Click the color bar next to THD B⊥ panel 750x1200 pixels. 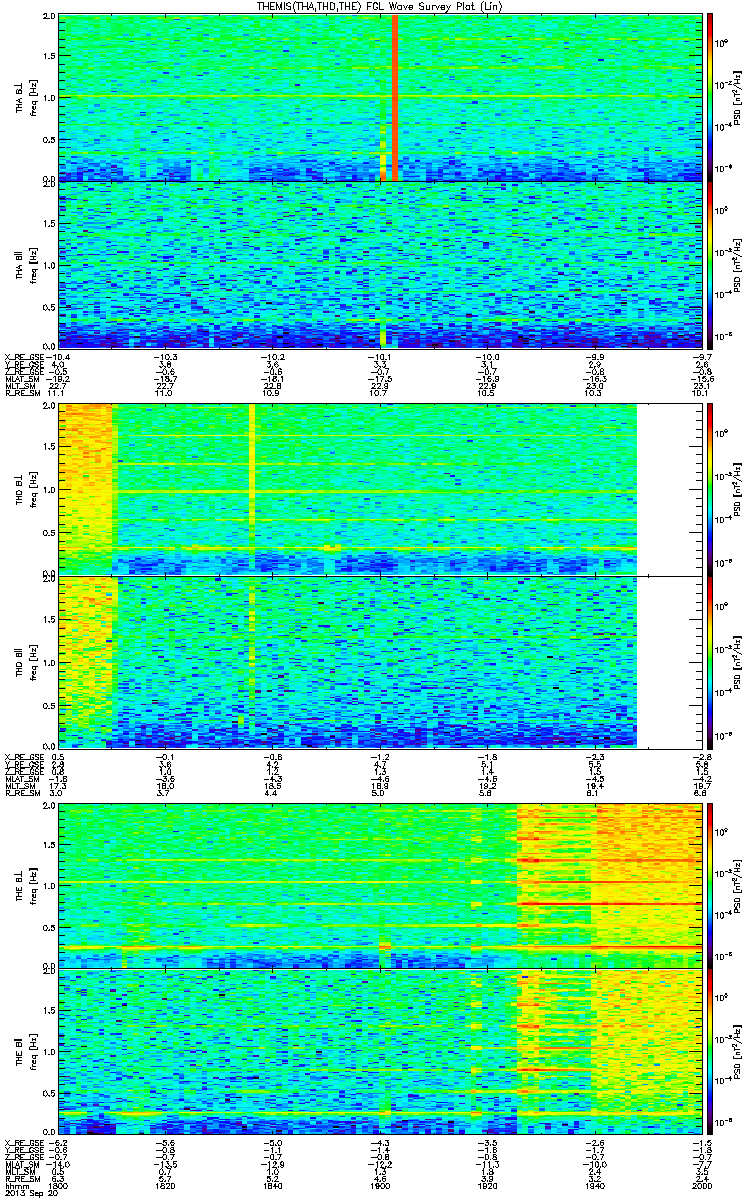click(711, 489)
